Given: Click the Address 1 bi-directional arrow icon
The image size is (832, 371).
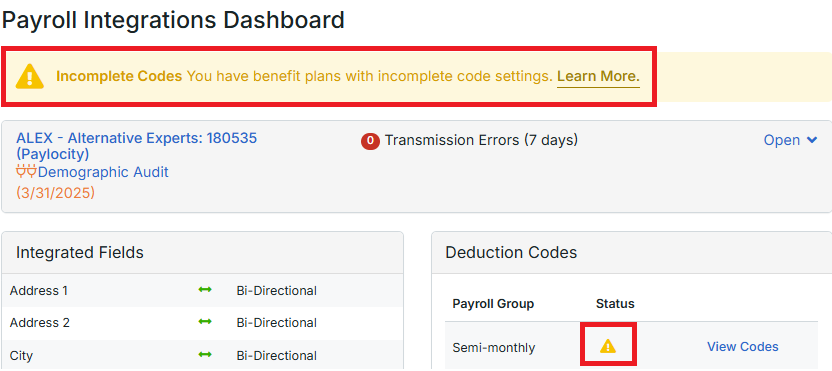Looking at the screenshot, I should click(x=205, y=290).
